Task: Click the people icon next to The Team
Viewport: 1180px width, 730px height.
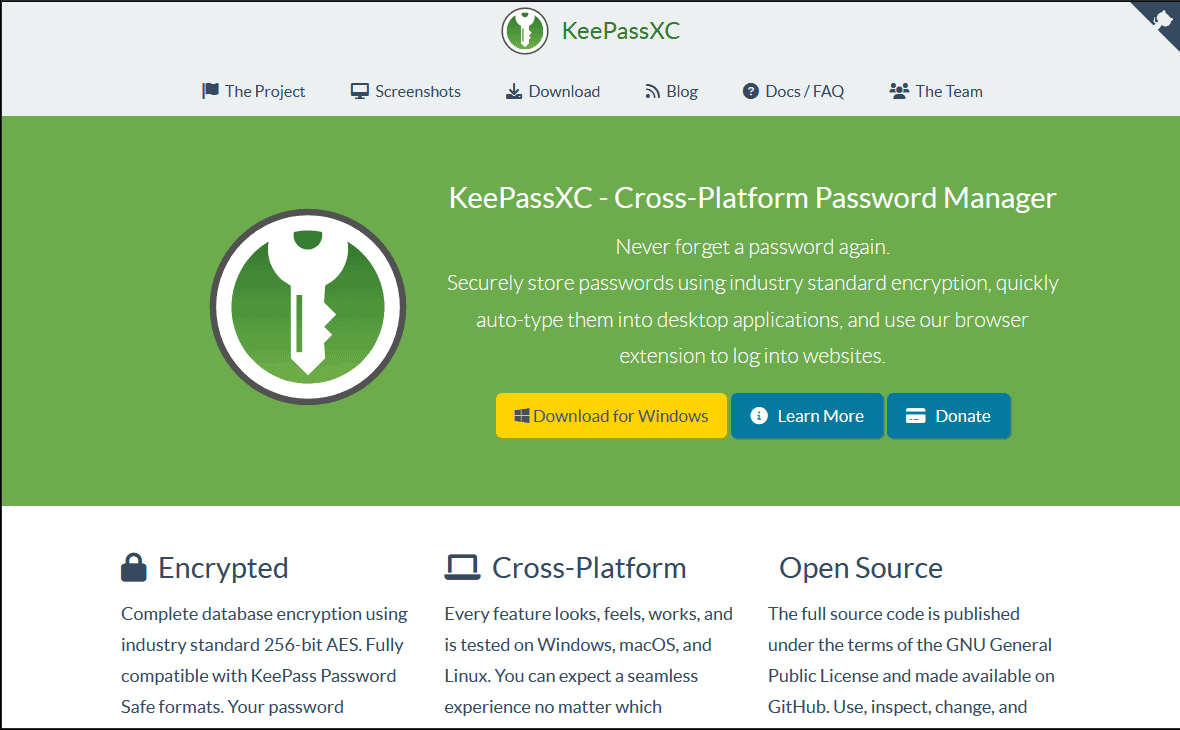Action: (x=898, y=90)
